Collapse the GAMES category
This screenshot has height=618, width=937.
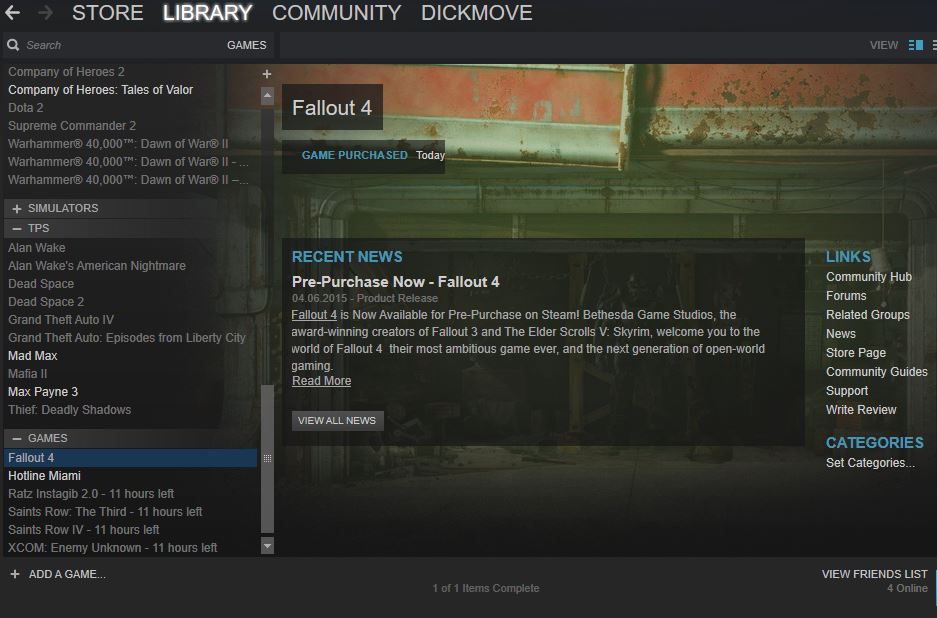point(17,438)
